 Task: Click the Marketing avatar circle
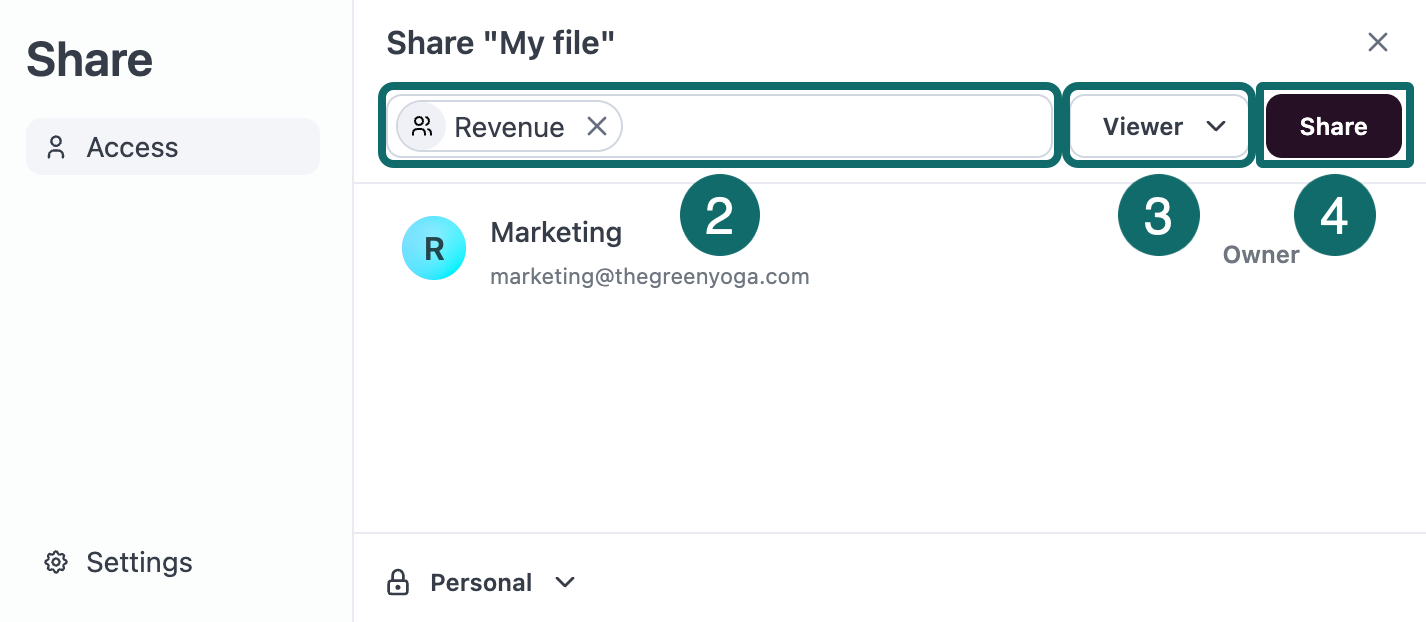(434, 248)
